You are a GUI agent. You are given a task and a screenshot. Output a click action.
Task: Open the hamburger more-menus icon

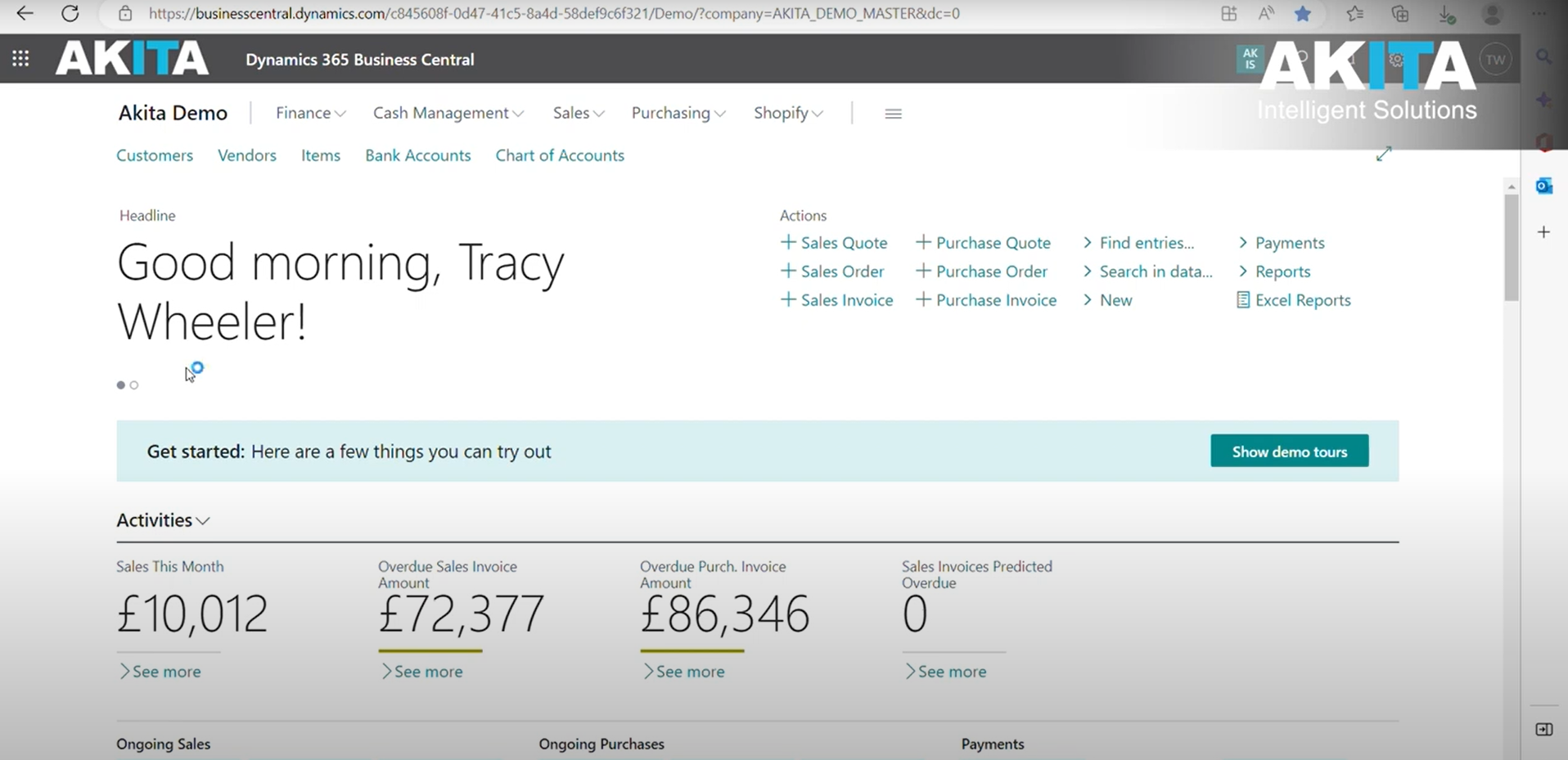click(893, 114)
